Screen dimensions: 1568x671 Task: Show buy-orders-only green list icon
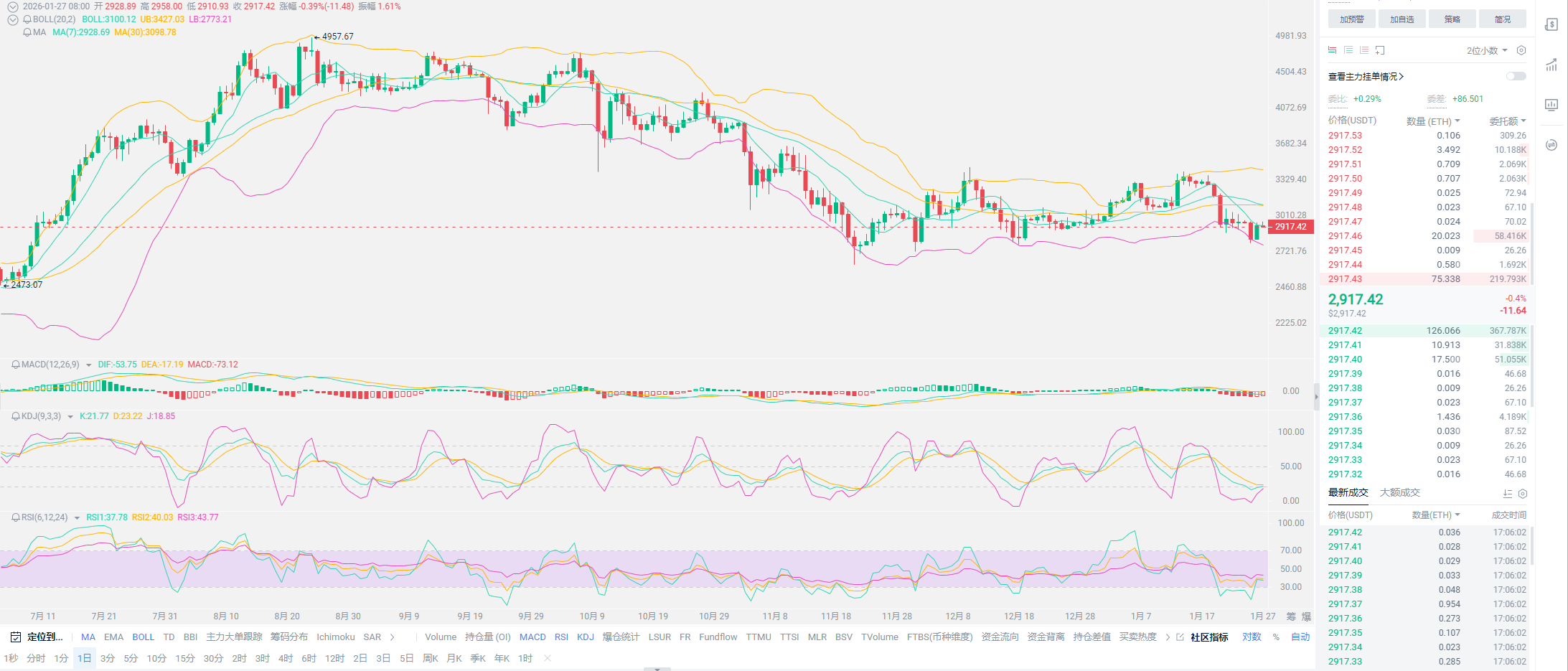click(1348, 50)
